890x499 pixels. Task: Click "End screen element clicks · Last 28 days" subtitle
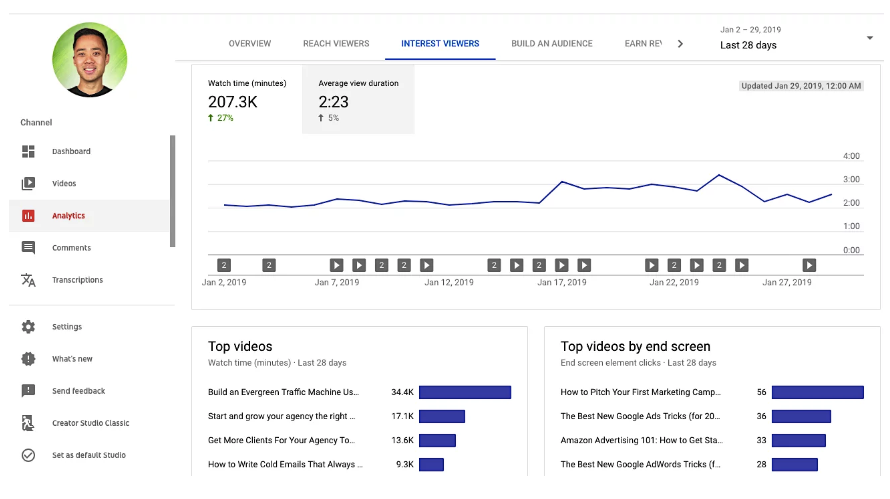pos(638,363)
